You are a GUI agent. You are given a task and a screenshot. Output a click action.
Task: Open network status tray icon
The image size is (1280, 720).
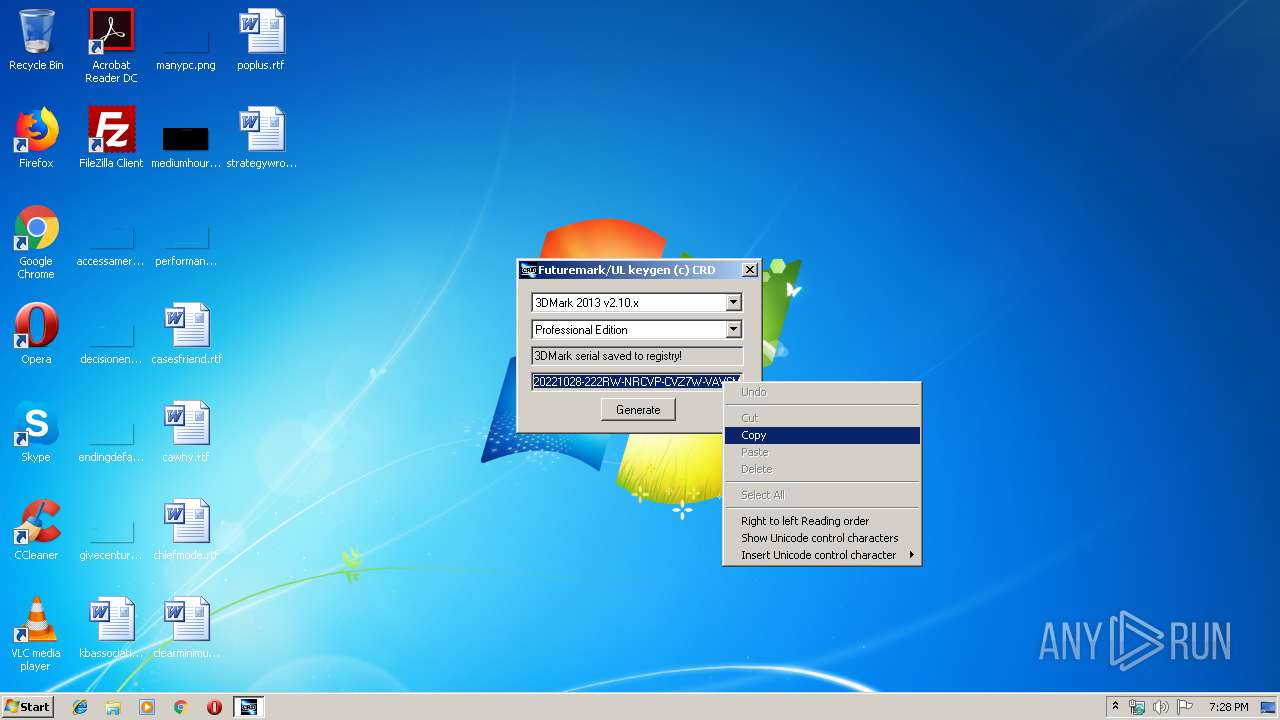pos(1137,707)
